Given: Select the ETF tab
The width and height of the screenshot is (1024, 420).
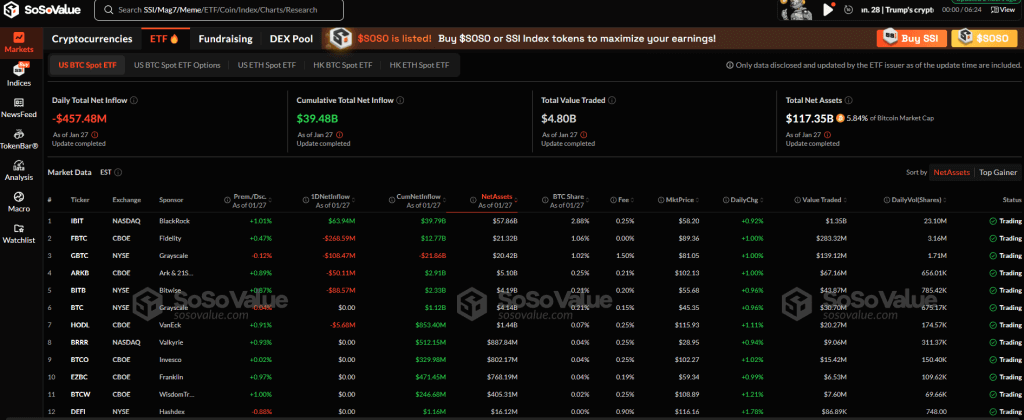Looking at the screenshot, I should click(x=165, y=39).
